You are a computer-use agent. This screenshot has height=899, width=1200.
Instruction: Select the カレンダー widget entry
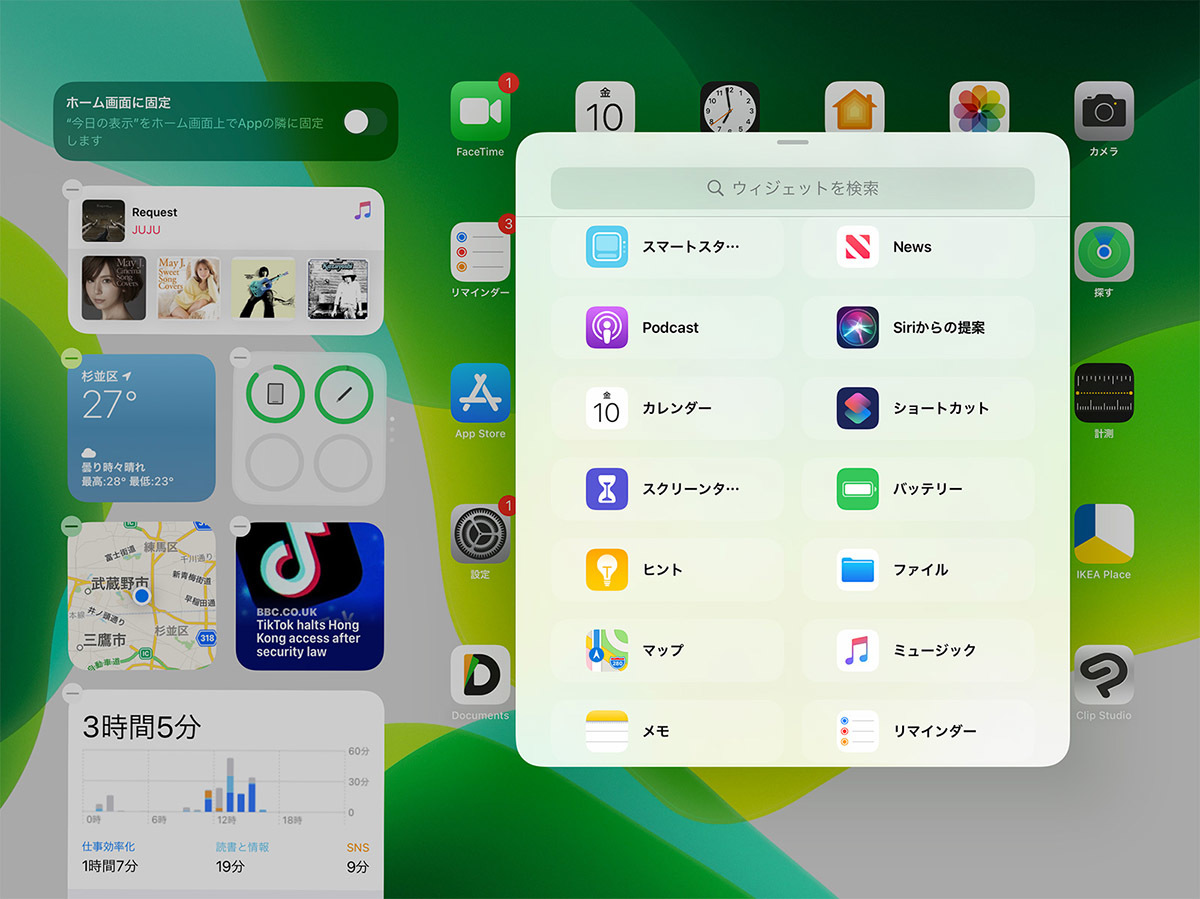(667, 409)
